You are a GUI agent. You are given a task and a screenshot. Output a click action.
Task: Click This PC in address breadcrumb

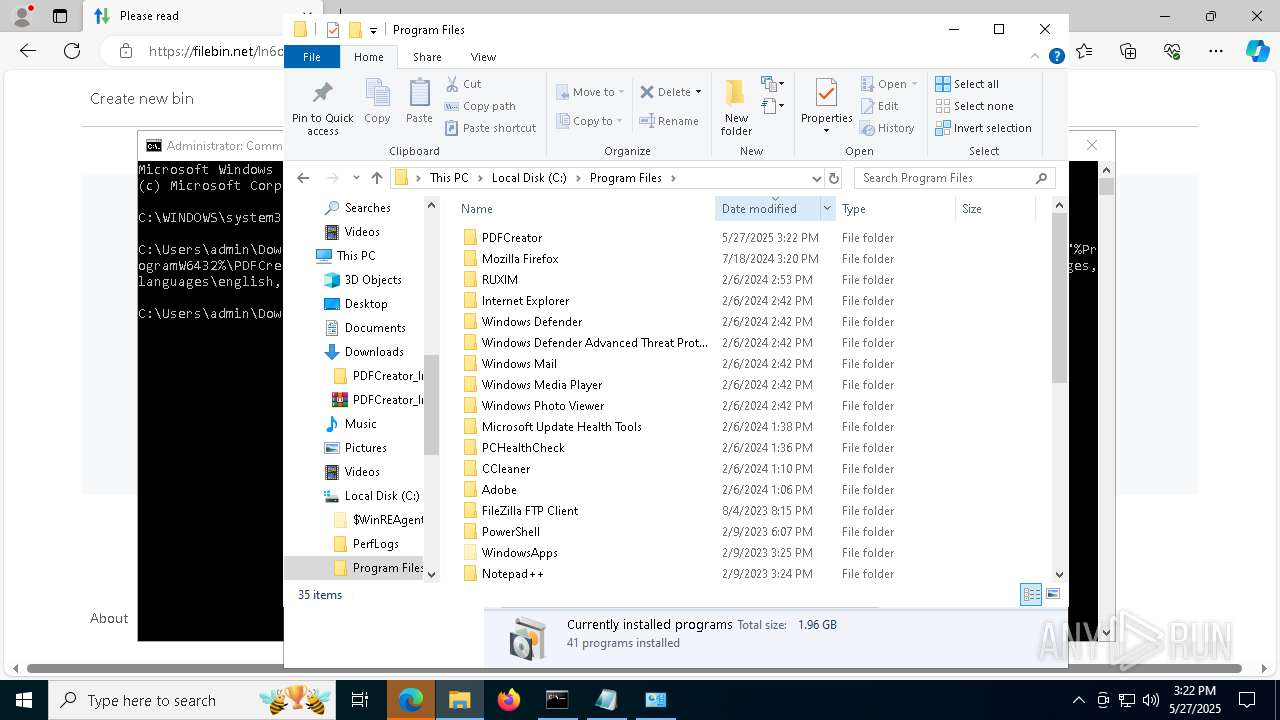click(x=449, y=178)
